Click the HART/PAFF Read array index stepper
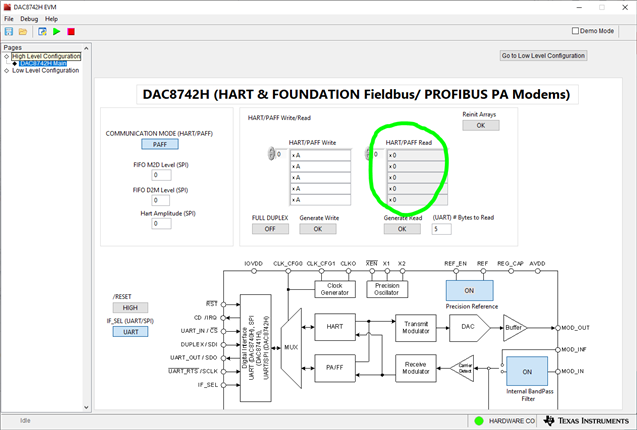Screen dimensions: 637x430 point(368,154)
